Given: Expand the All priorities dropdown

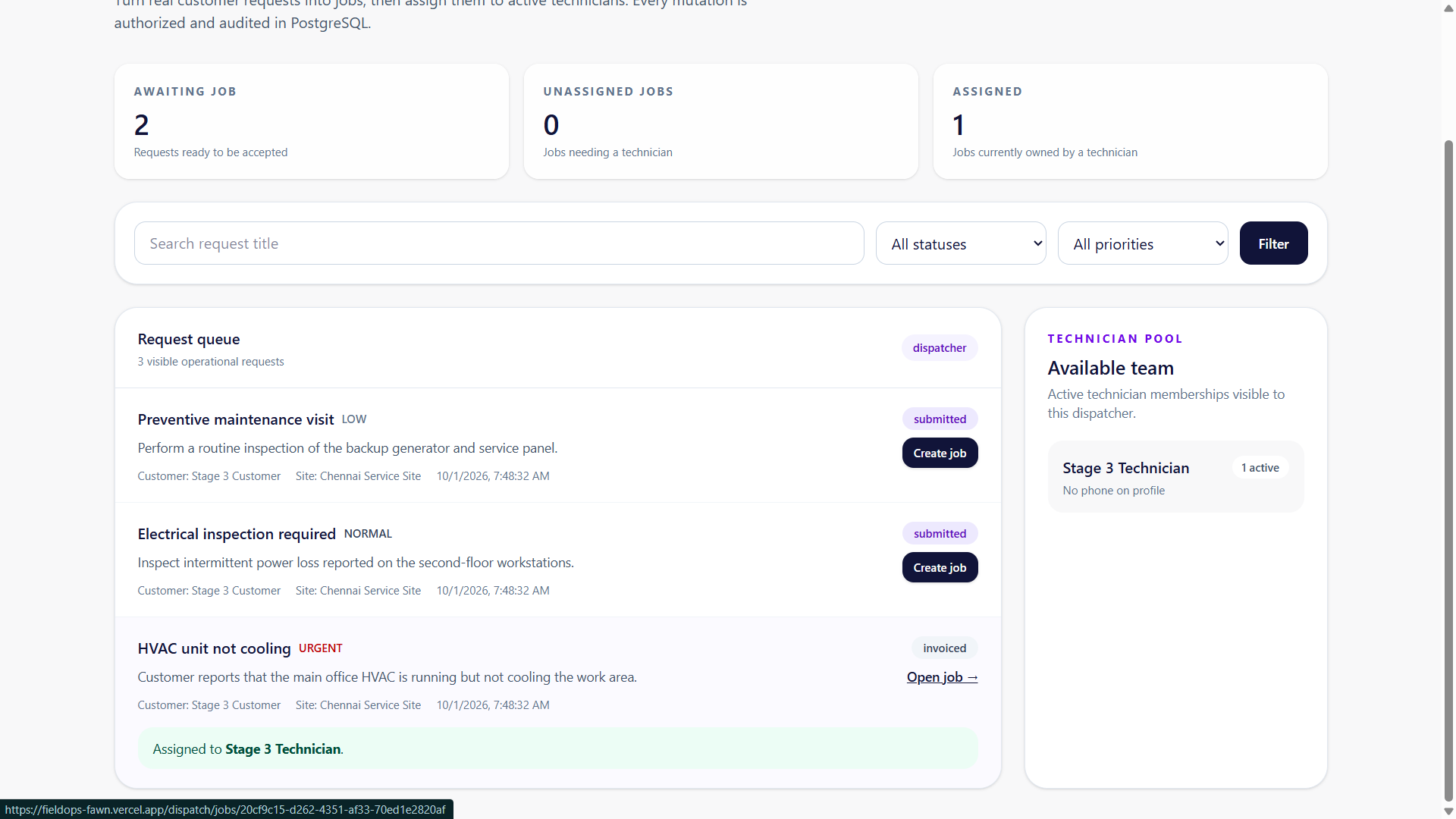Looking at the screenshot, I should 1143,243.
